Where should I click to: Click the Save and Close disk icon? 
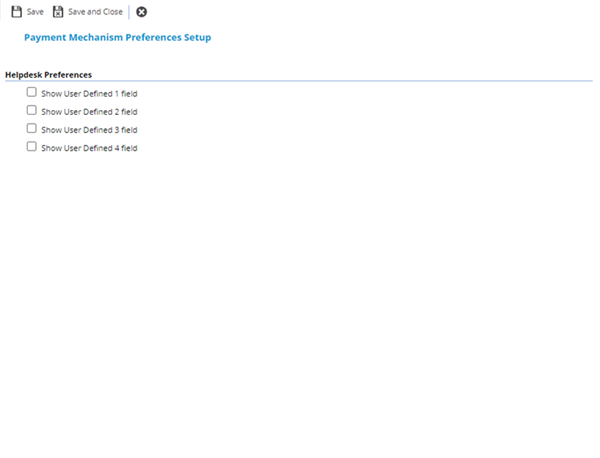(x=58, y=12)
